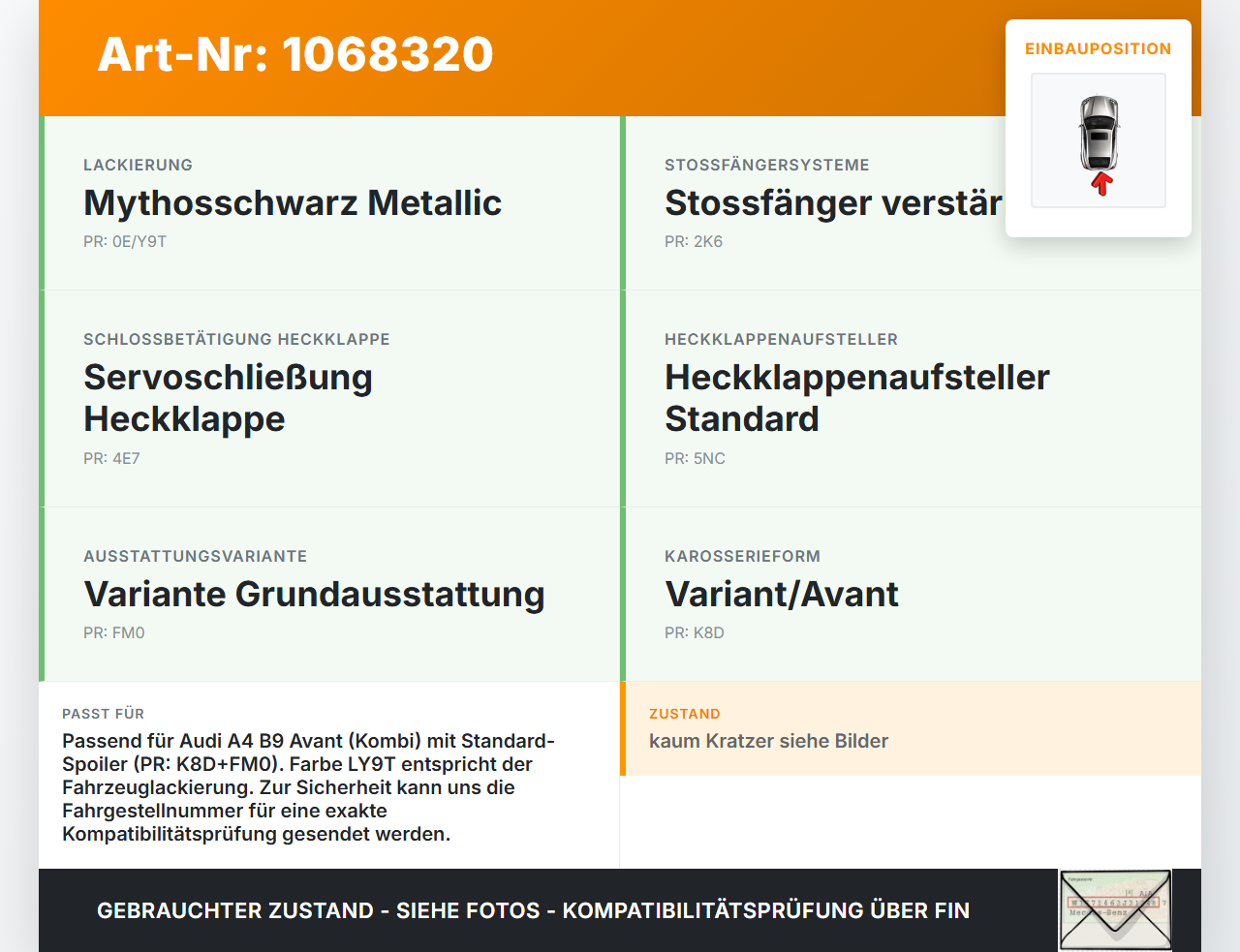1240x952 pixels.
Task: Click the LACKIERUNG label
Action: (x=138, y=165)
